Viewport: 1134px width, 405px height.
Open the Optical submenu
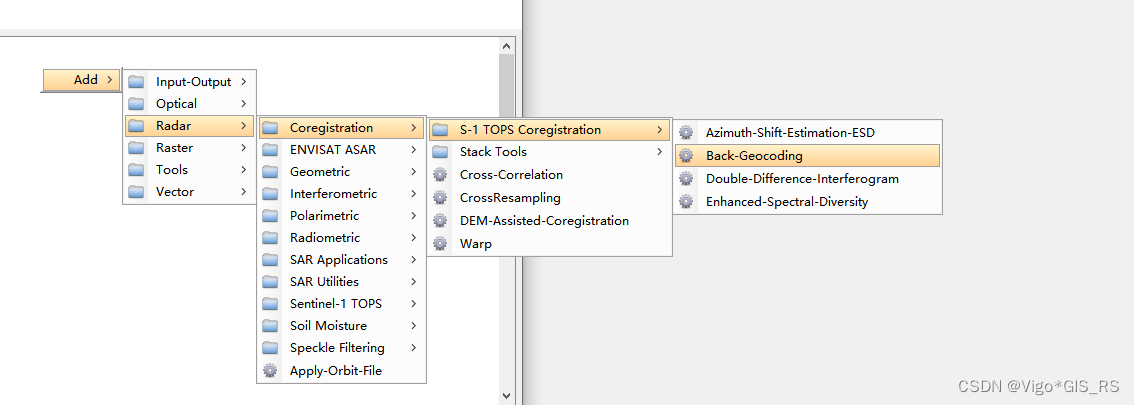point(189,104)
